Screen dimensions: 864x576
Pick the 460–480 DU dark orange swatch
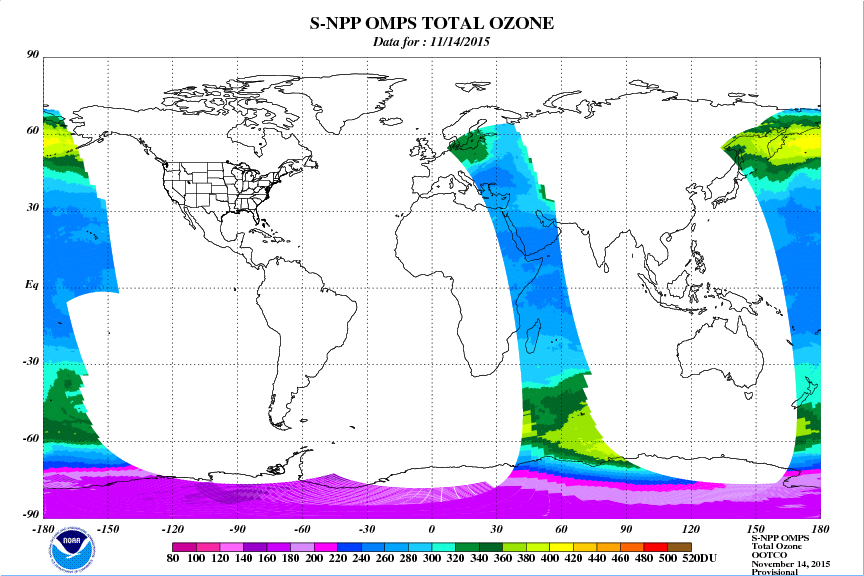point(633,547)
